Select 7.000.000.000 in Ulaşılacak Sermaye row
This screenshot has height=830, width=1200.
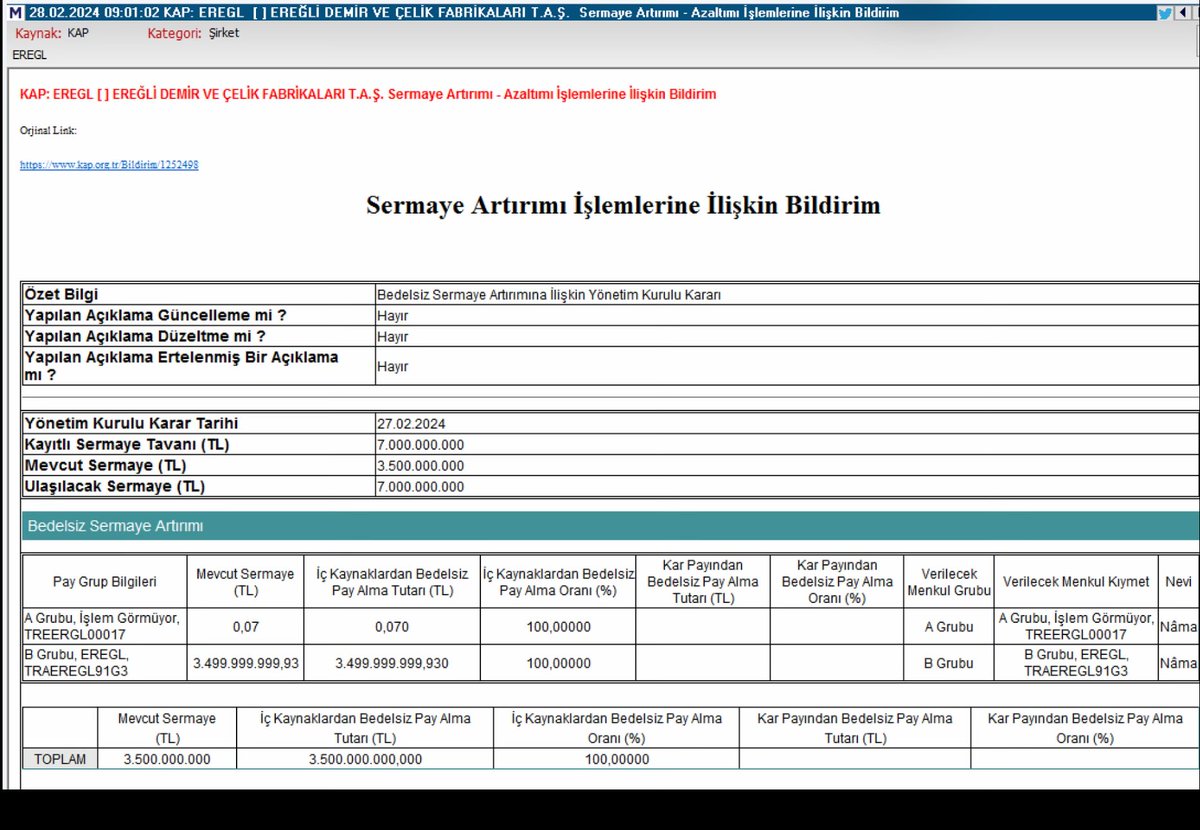[420, 487]
